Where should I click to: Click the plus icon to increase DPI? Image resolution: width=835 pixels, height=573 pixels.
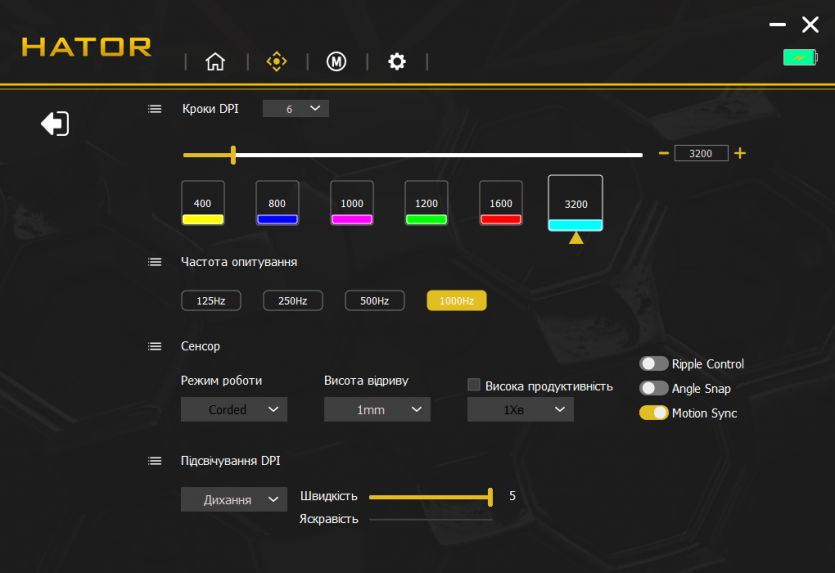[740, 153]
